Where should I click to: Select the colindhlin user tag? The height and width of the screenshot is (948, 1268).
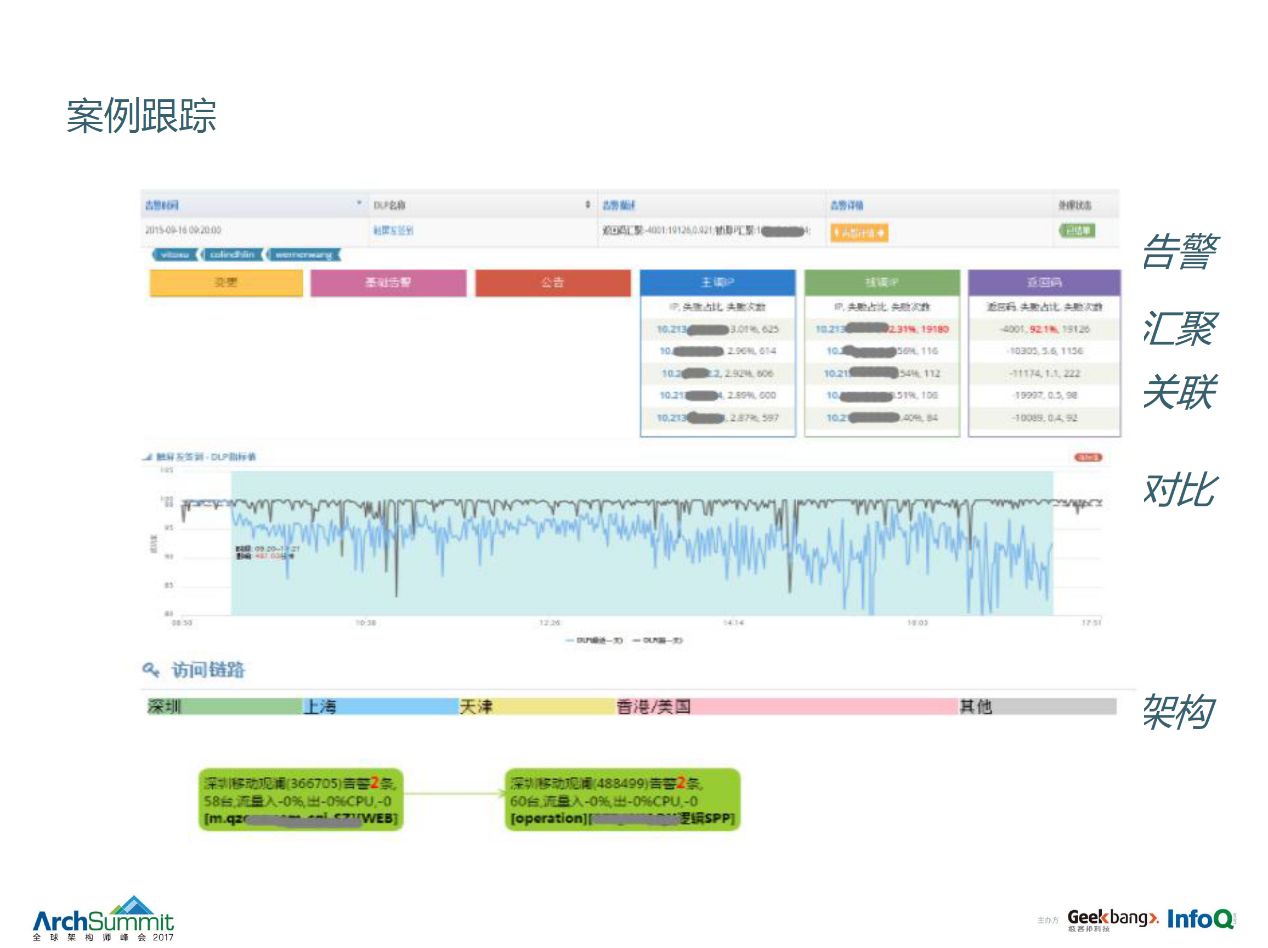pos(231,255)
